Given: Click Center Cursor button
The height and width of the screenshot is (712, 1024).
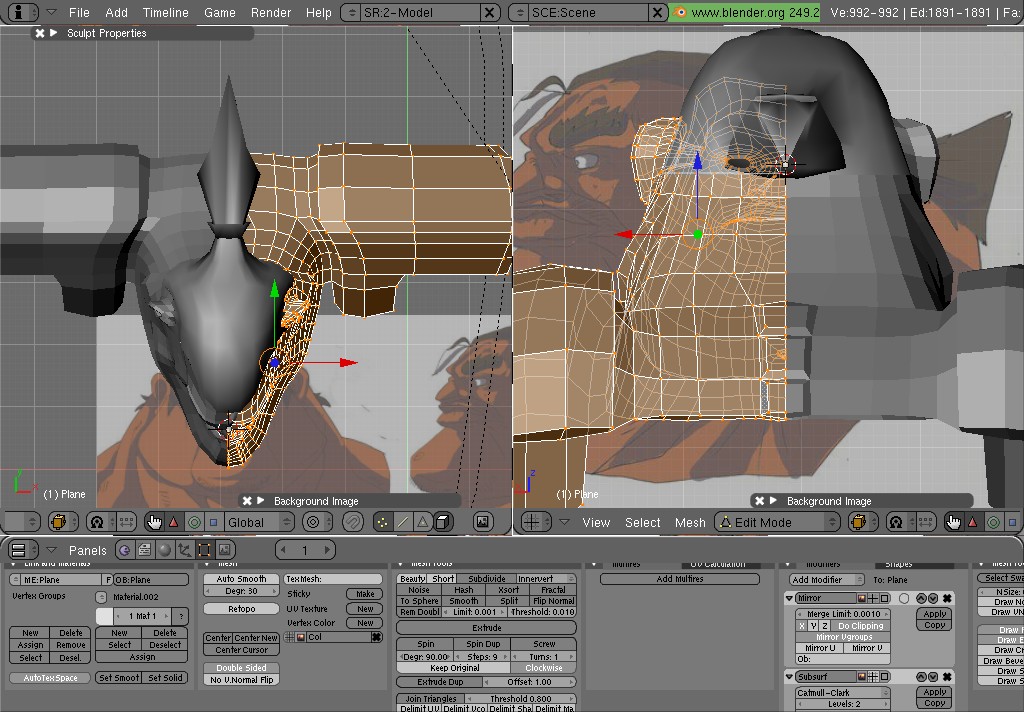Looking at the screenshot, I should tap(242, 650).
